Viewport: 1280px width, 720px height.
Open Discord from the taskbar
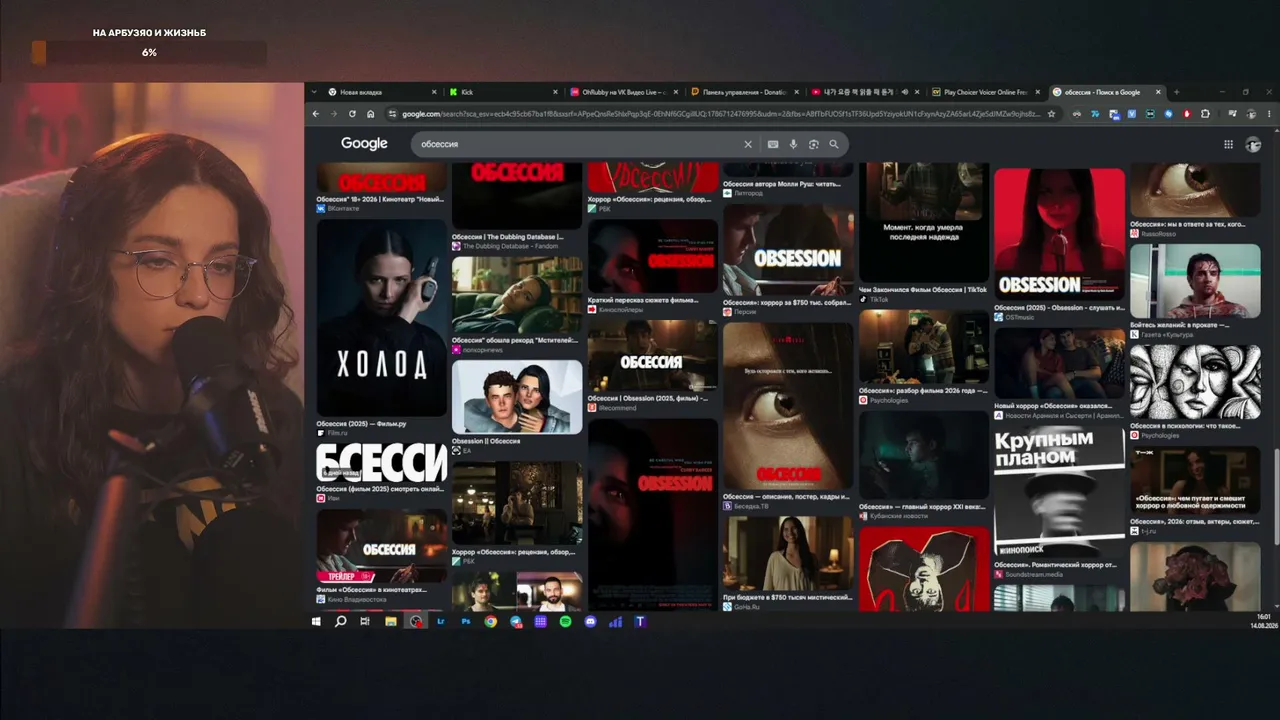click(x=590, y=621)
